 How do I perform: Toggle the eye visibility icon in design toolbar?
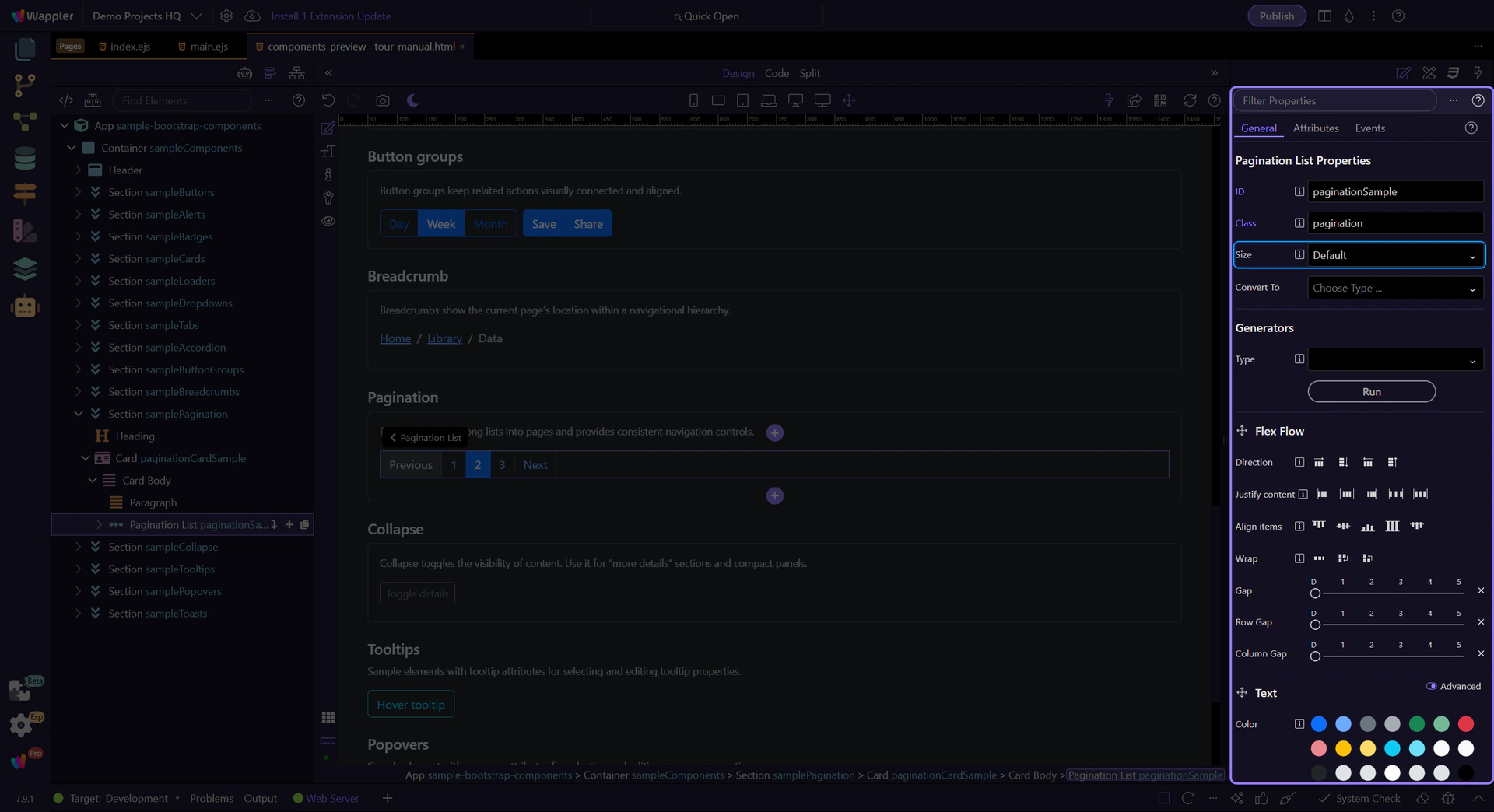[328, 221]
